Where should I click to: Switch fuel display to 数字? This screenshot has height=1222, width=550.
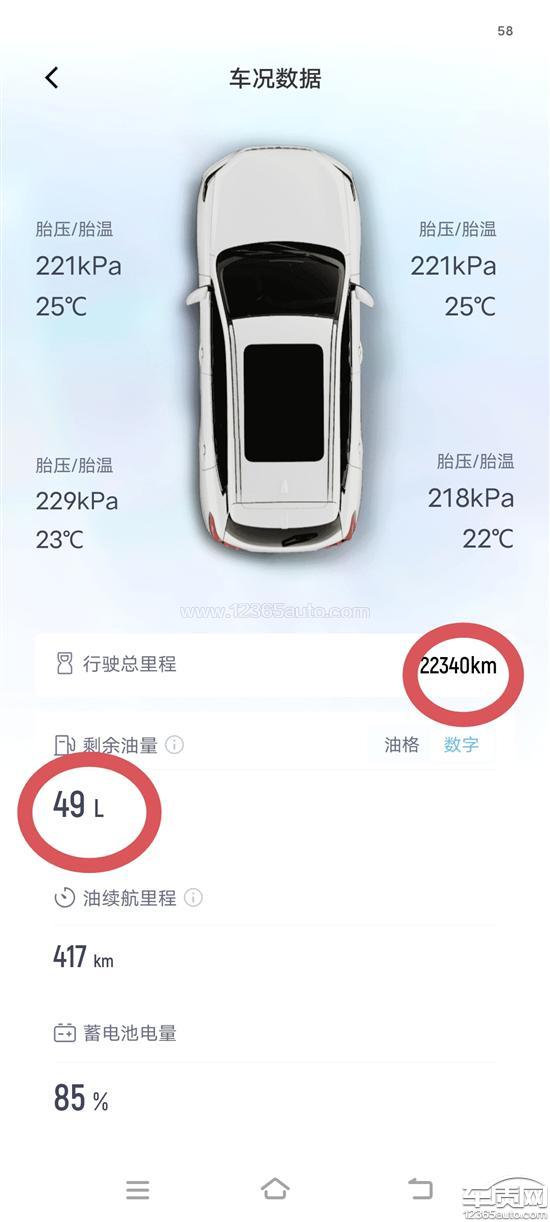coord(461,745)
